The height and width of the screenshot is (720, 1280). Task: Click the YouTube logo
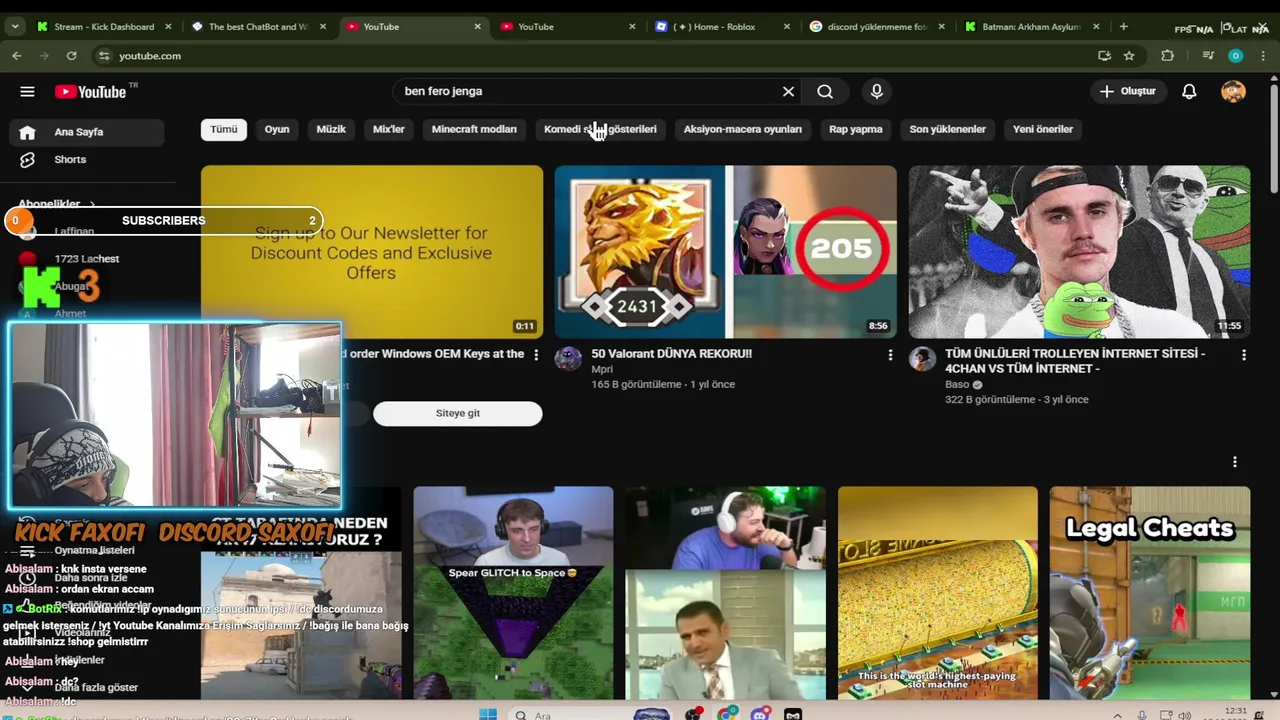pos(90,92)
